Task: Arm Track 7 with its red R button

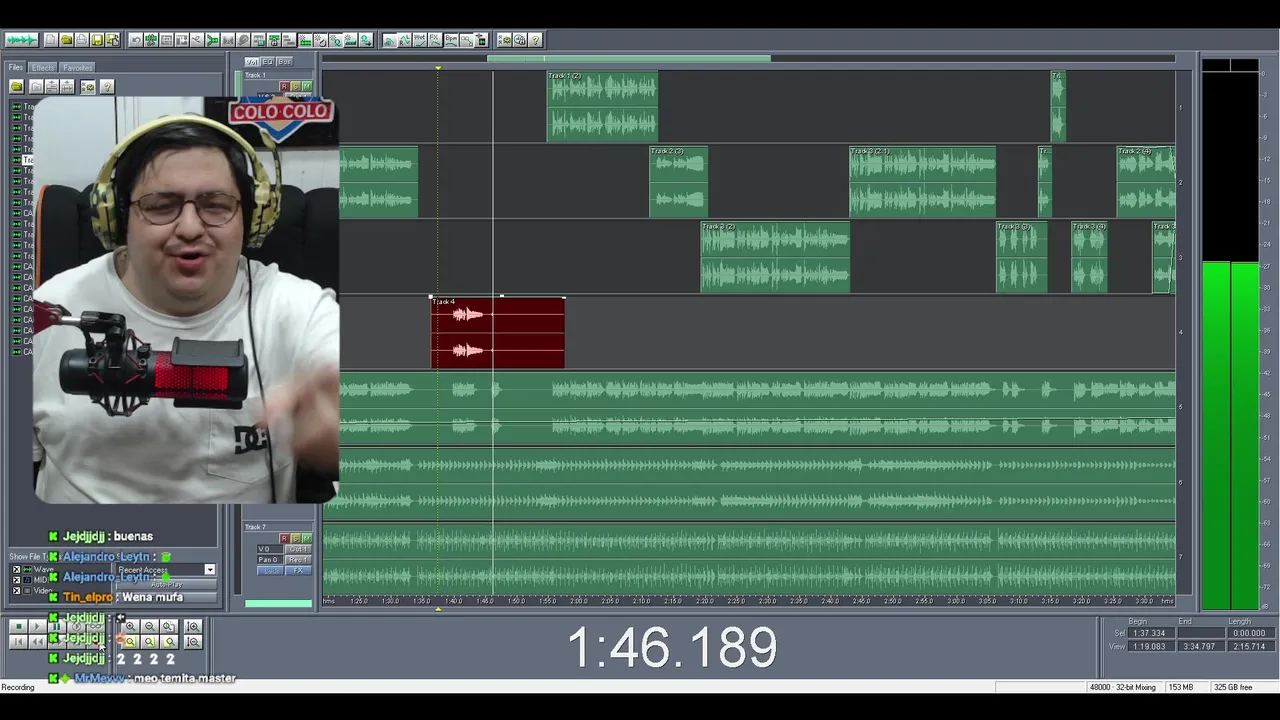Action: pyautogui.click(x=284, y=538)
